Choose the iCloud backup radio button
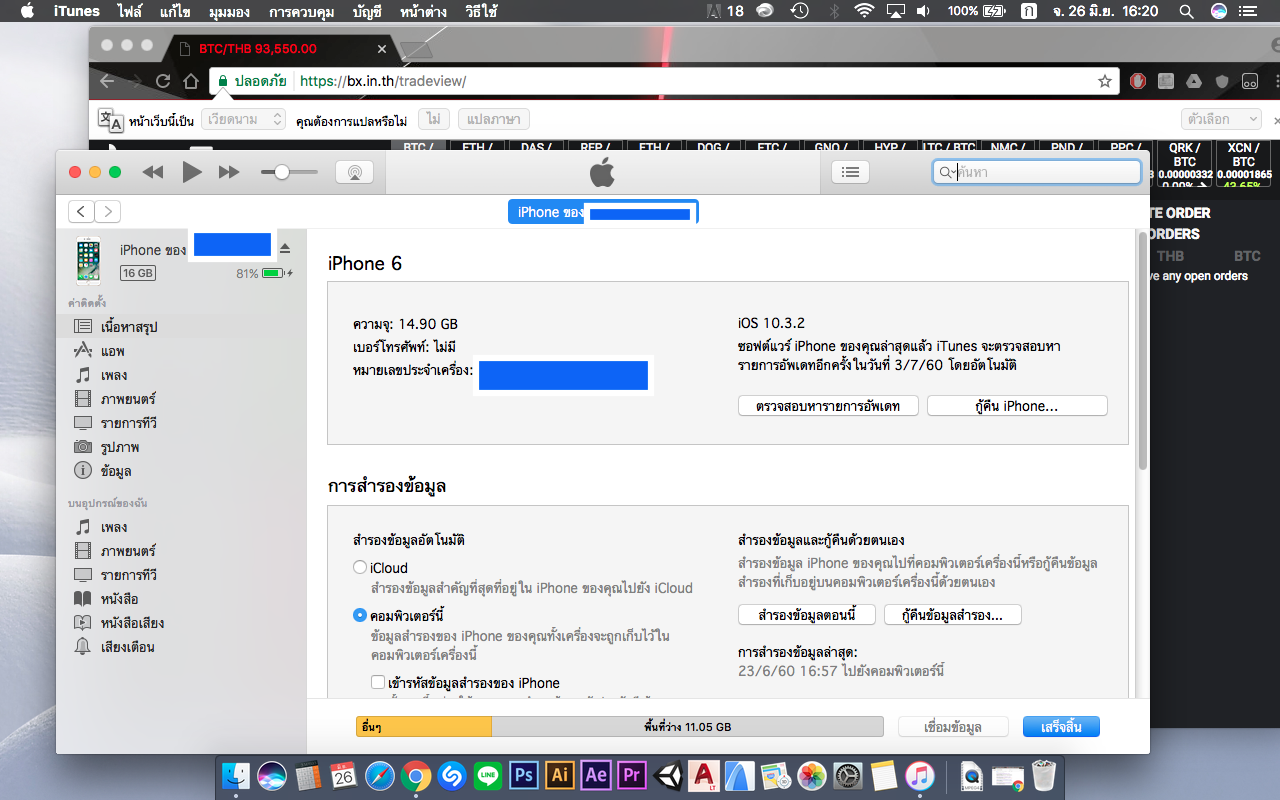This screenshot has width=1280, height=800. 360,568
